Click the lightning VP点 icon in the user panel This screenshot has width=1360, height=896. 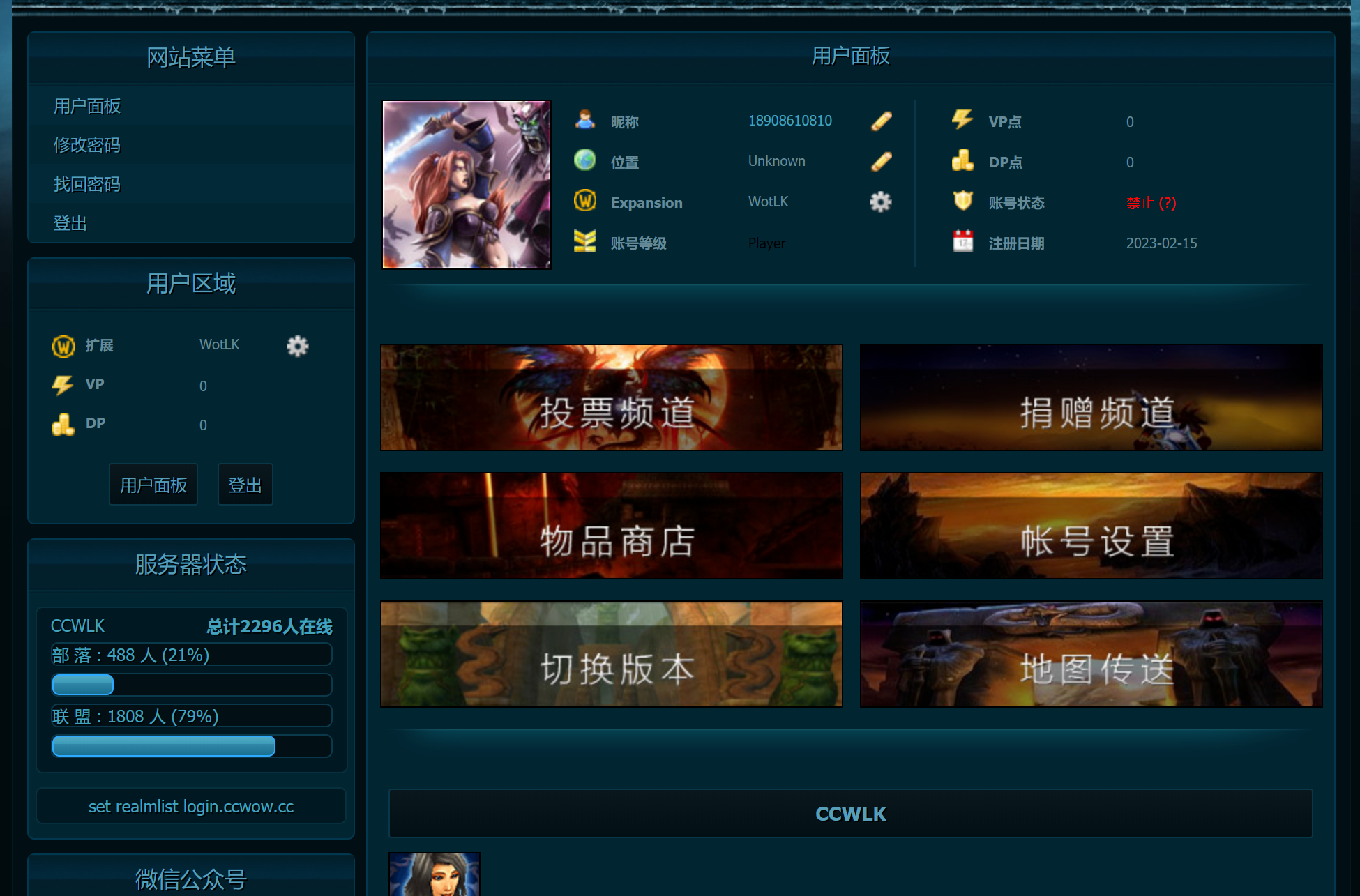tap(962, 120)
